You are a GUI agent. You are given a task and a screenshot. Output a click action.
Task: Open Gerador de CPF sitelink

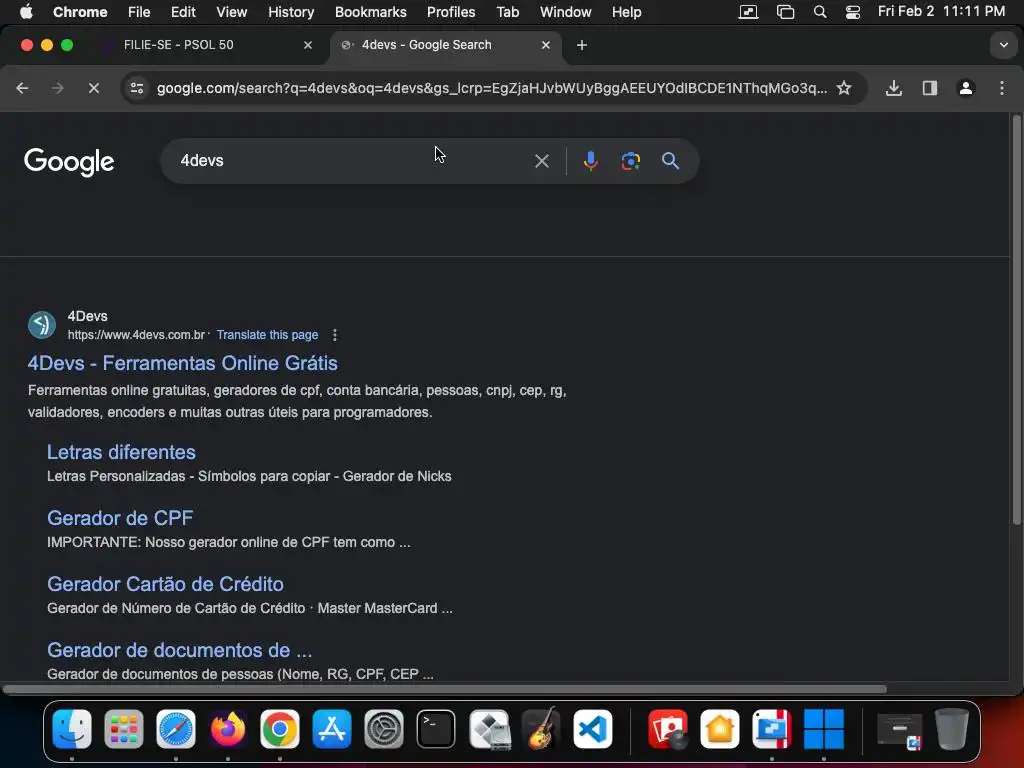pyautogui.click(x=120, y=518)
